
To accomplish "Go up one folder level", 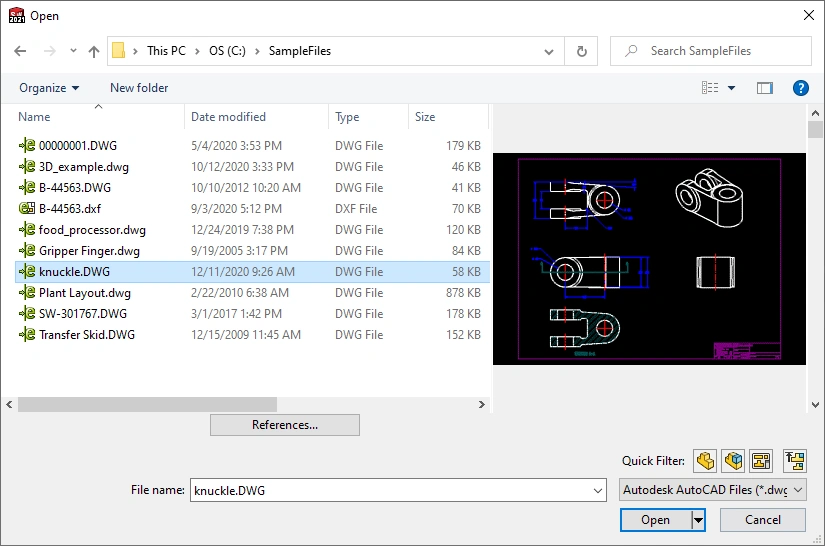I will click(x=94, y=51).
